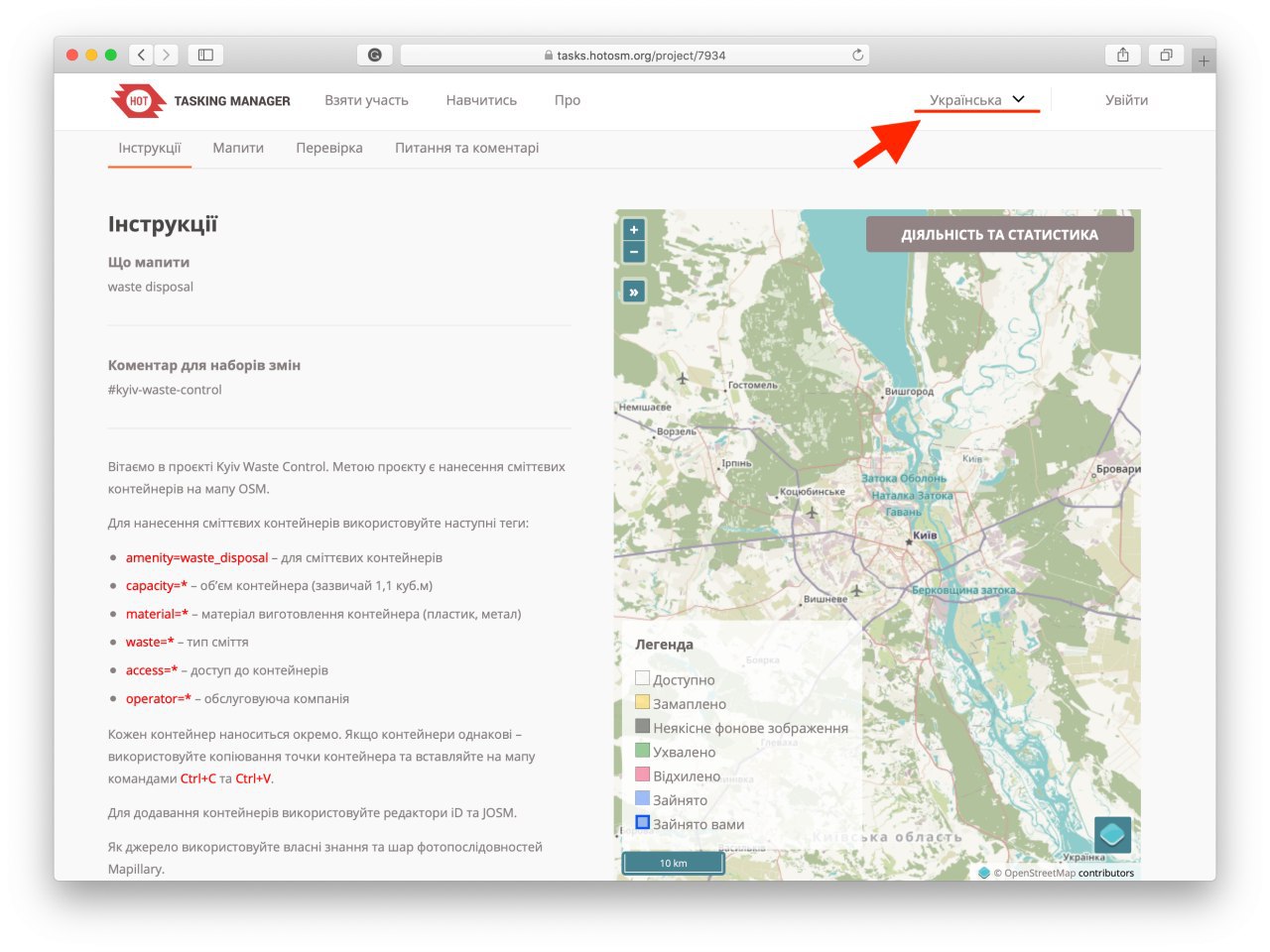Click the OpenStreetMap contributors link
This screenshot has height=952, width=1270.
(x=1064, y=874)
